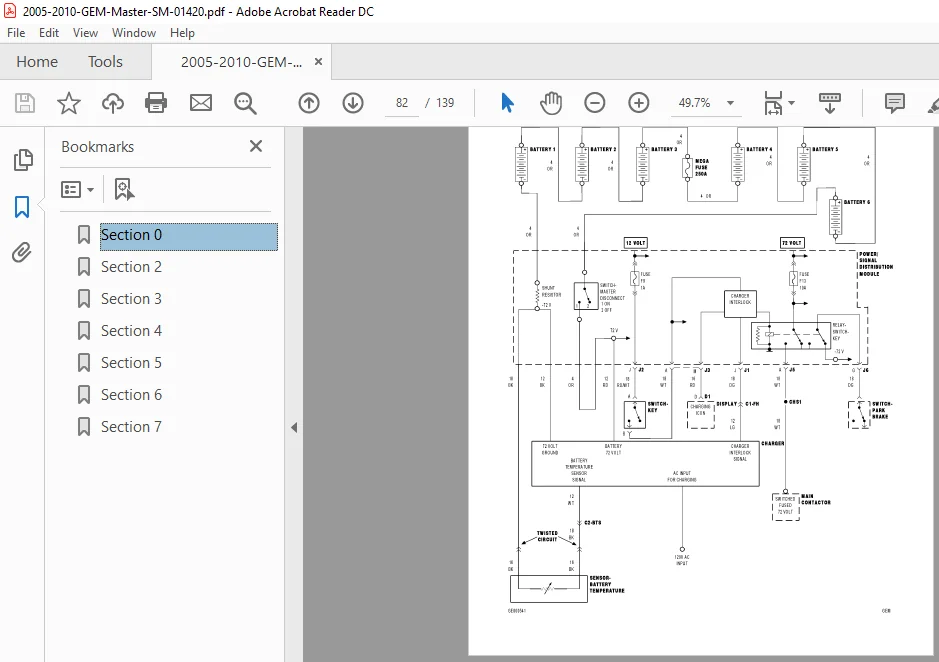Image resolution: width=939 pixels, height=662 pixels.
Task: Zoom in with plus button
Action: pyautogui.click(x=638, y=103)
